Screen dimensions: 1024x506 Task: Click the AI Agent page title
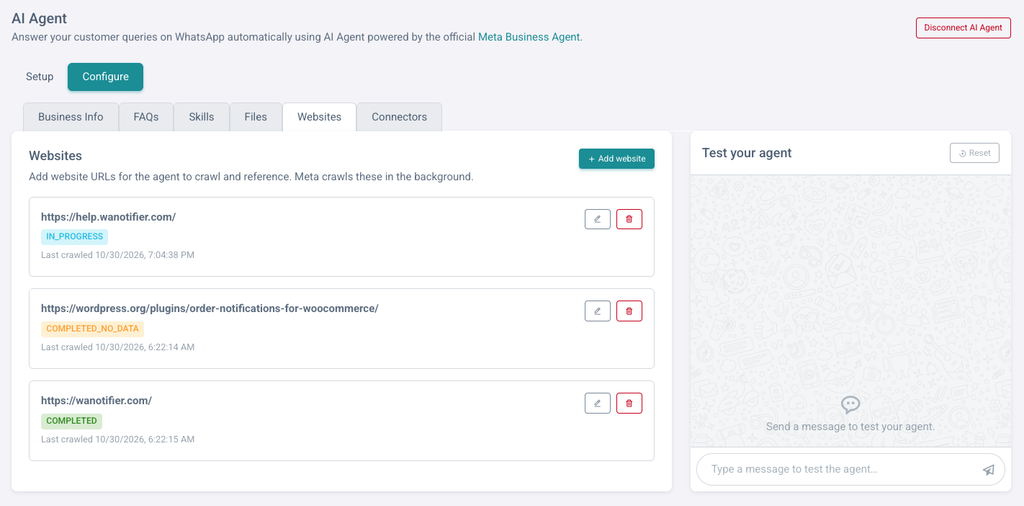(x=39, y=18)
